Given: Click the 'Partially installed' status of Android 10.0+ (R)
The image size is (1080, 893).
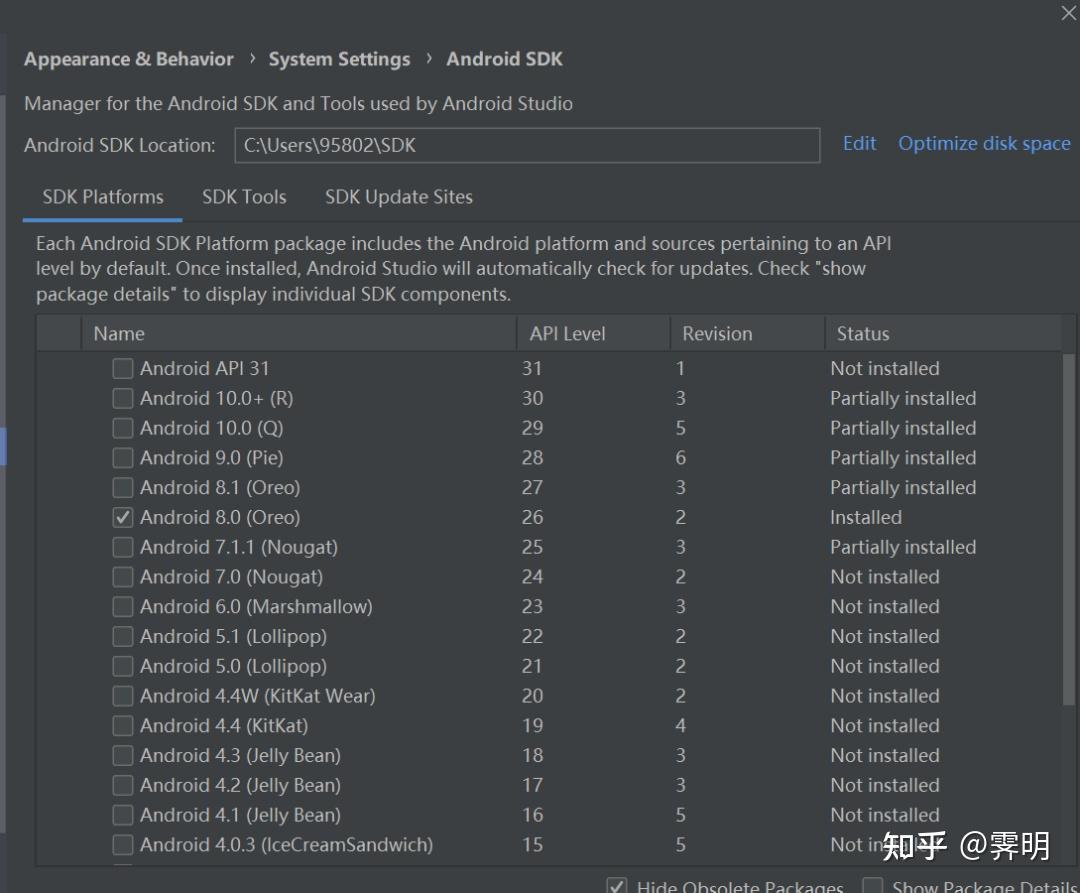Looking at the screenshot, I should [903, 398].
